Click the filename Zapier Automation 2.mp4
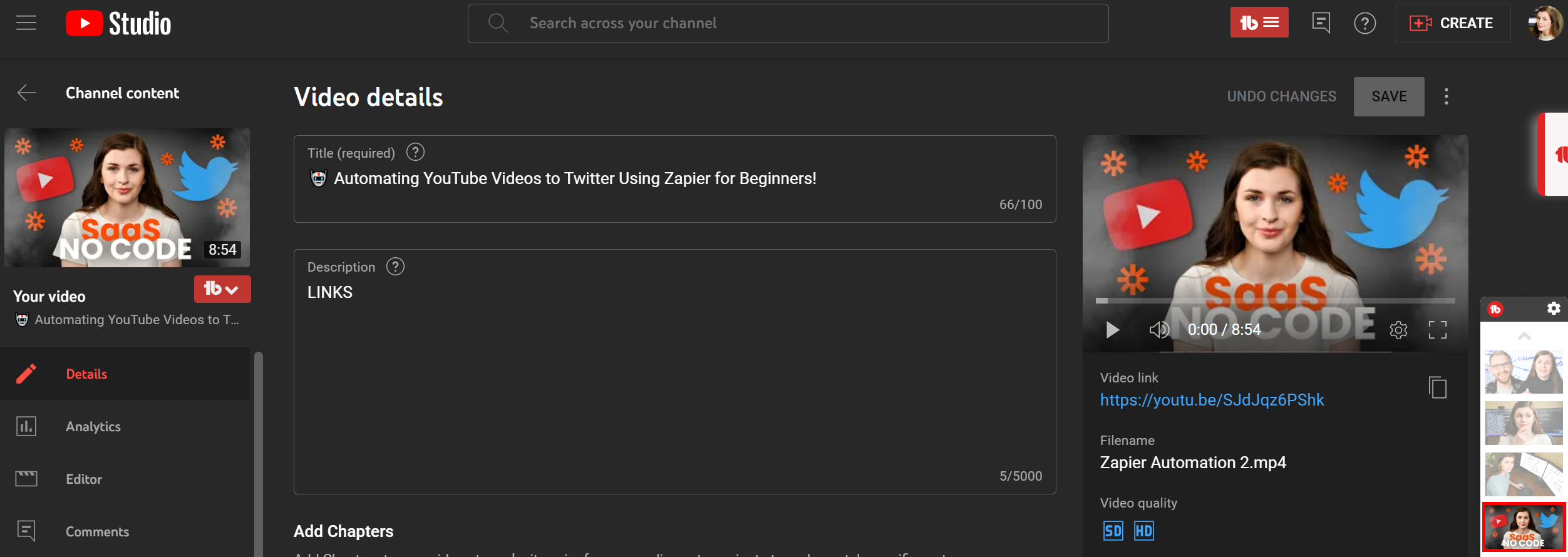This screenshot has height=557, width=1568. coord(1193,462)
